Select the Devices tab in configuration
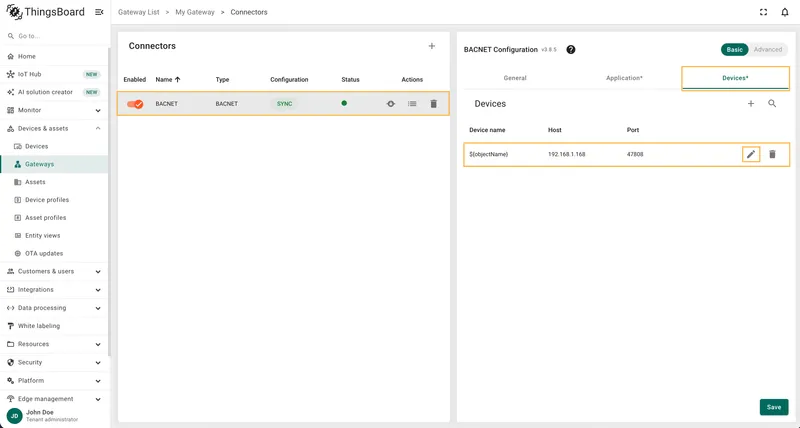Screen dimensions: 800x428 tap(735, 78)
